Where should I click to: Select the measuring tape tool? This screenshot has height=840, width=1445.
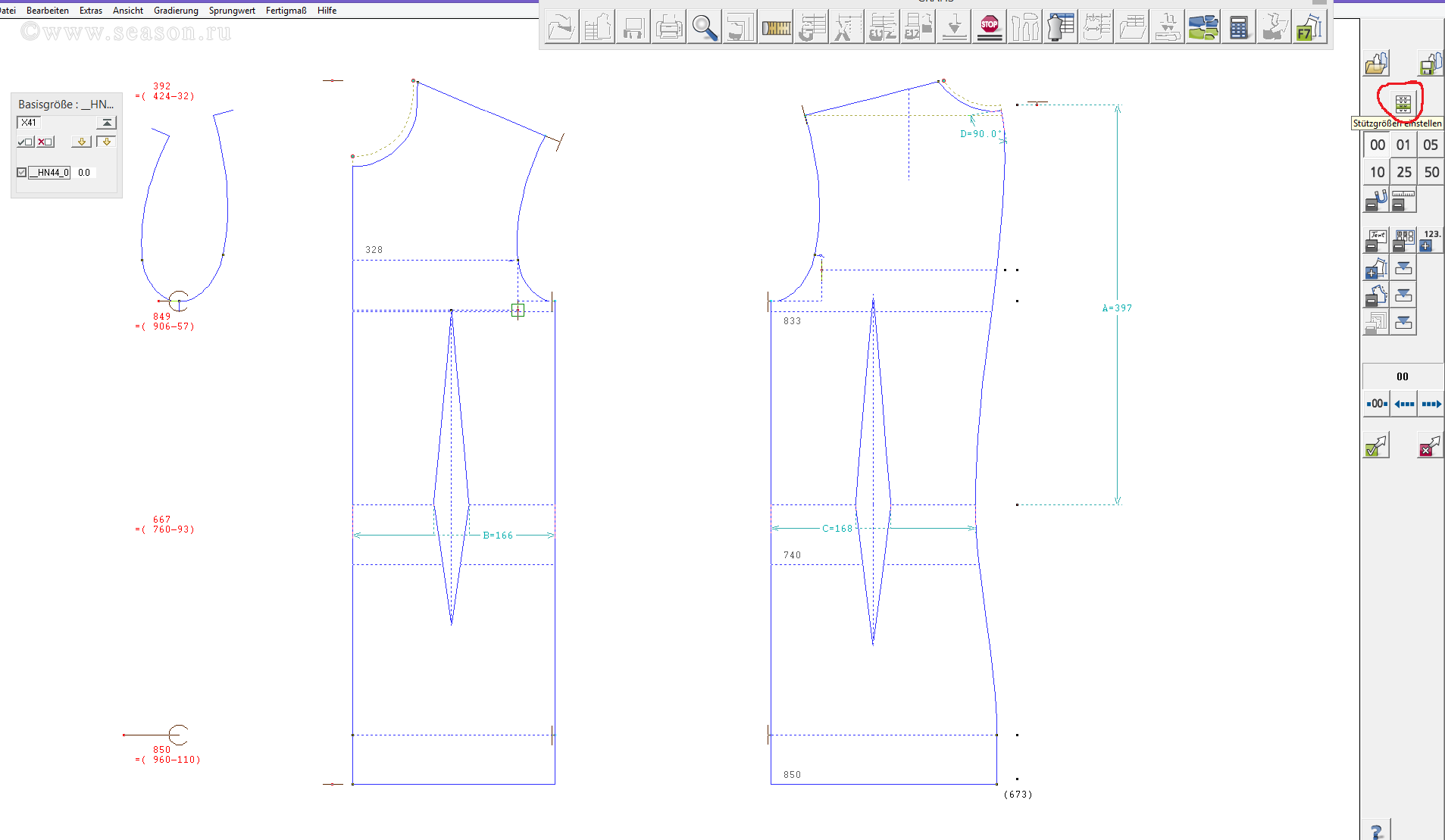coord(776,28)
